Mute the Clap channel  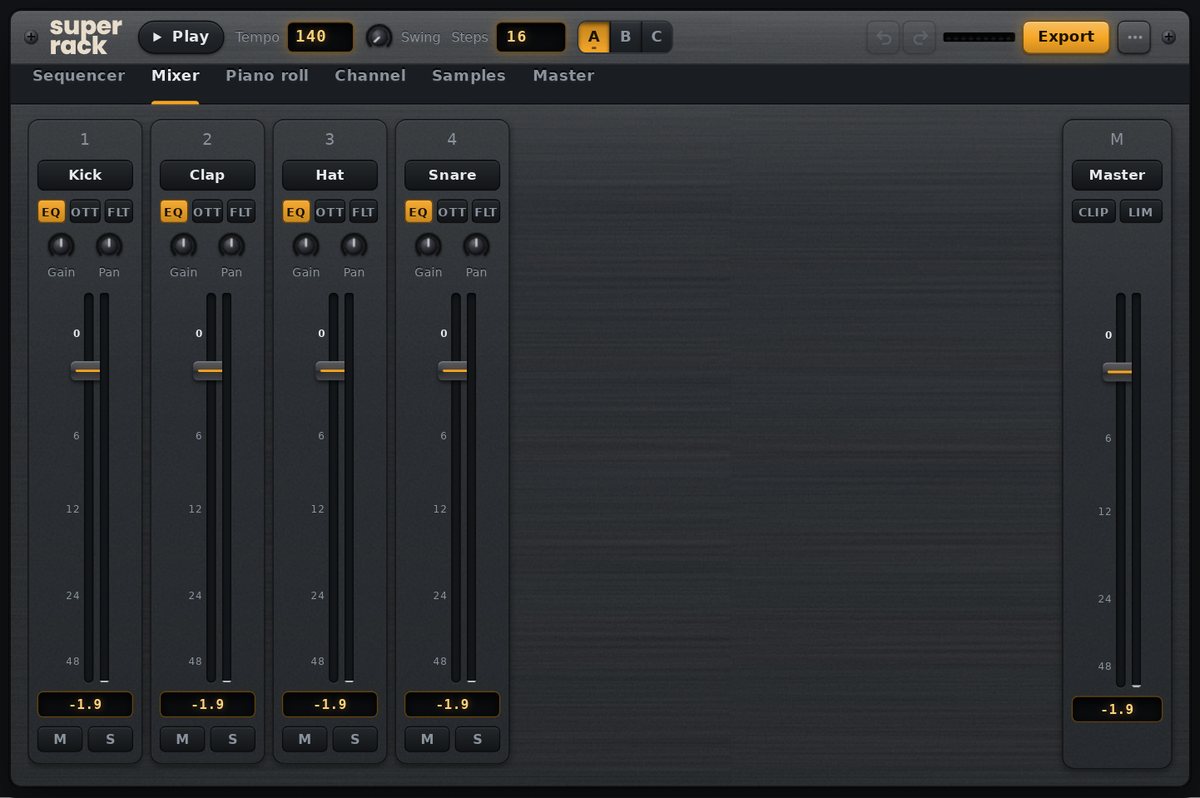(182, 739)
